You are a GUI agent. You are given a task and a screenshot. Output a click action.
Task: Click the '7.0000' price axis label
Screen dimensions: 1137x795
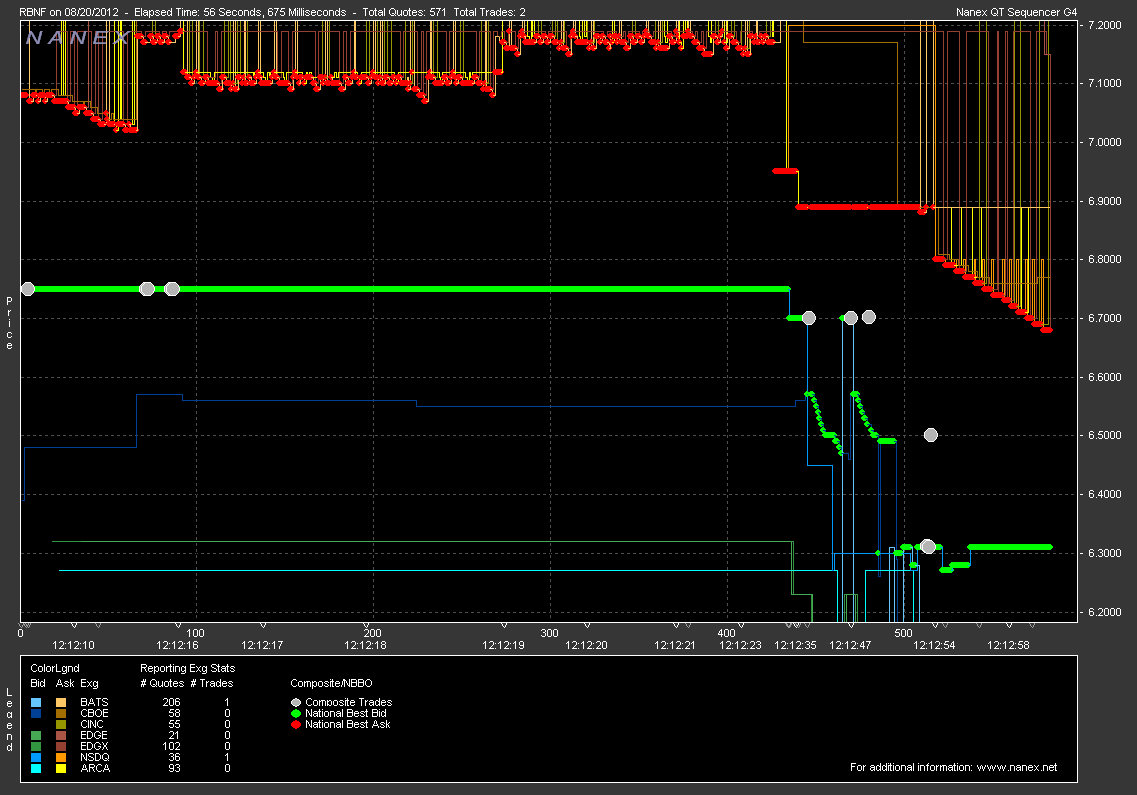[x=1104, y=142]
